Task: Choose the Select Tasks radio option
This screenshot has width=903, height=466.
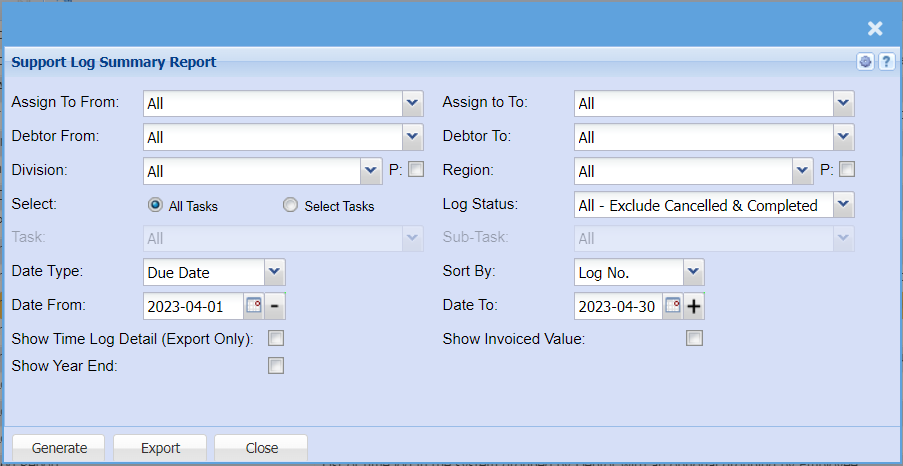Action: tap(290, 205)
